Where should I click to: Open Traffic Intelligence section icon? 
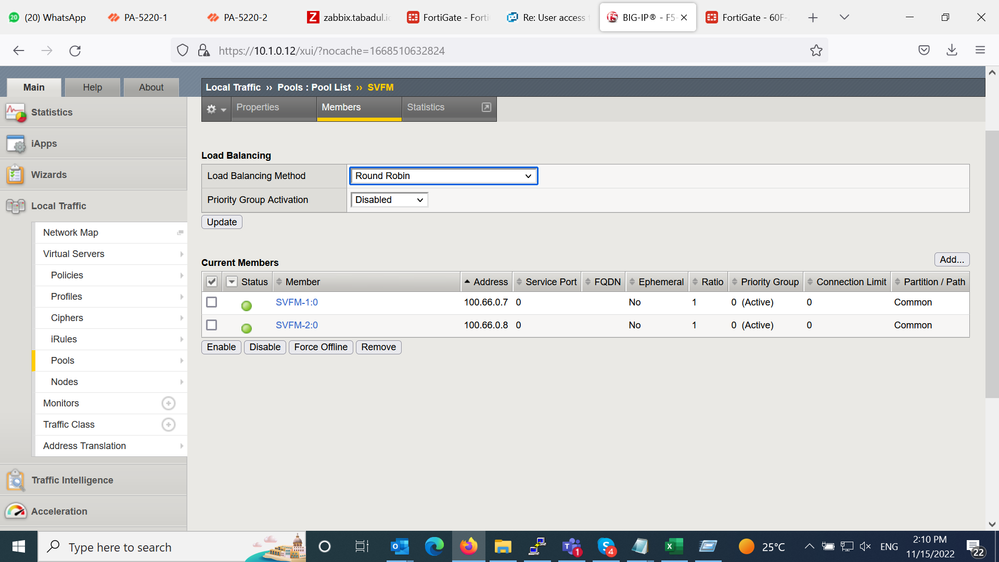[x=15, y=480]
